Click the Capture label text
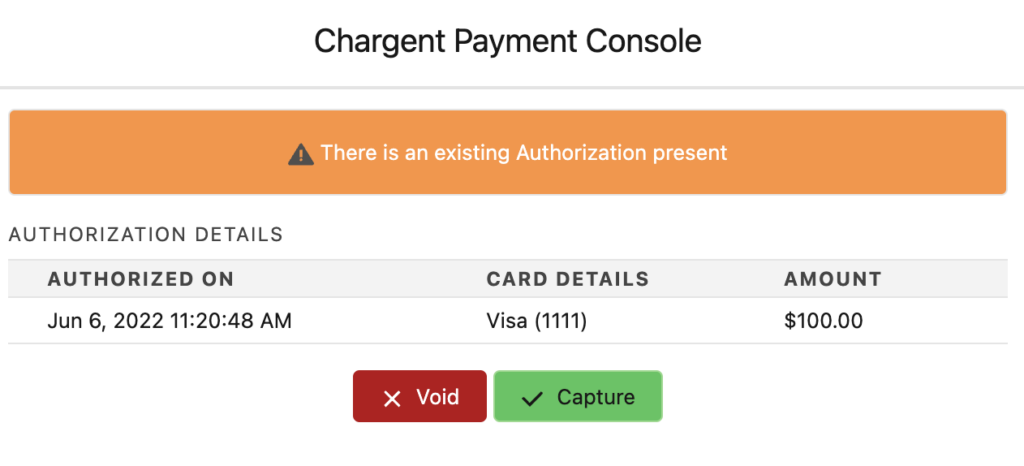The height and width of the screenshot is (466, 1024). [x=595, y=397]
